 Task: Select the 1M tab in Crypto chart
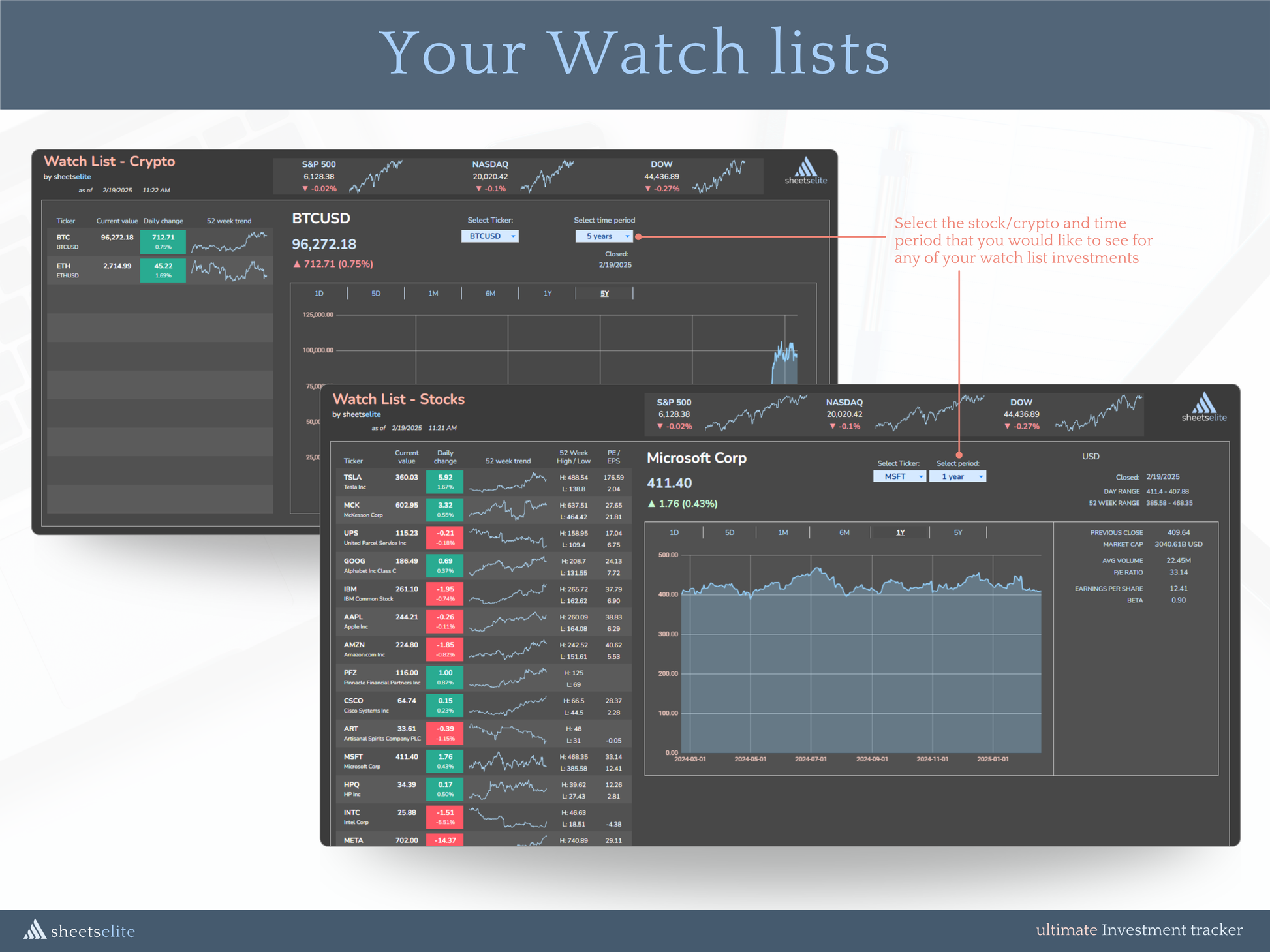click(433, 294)
